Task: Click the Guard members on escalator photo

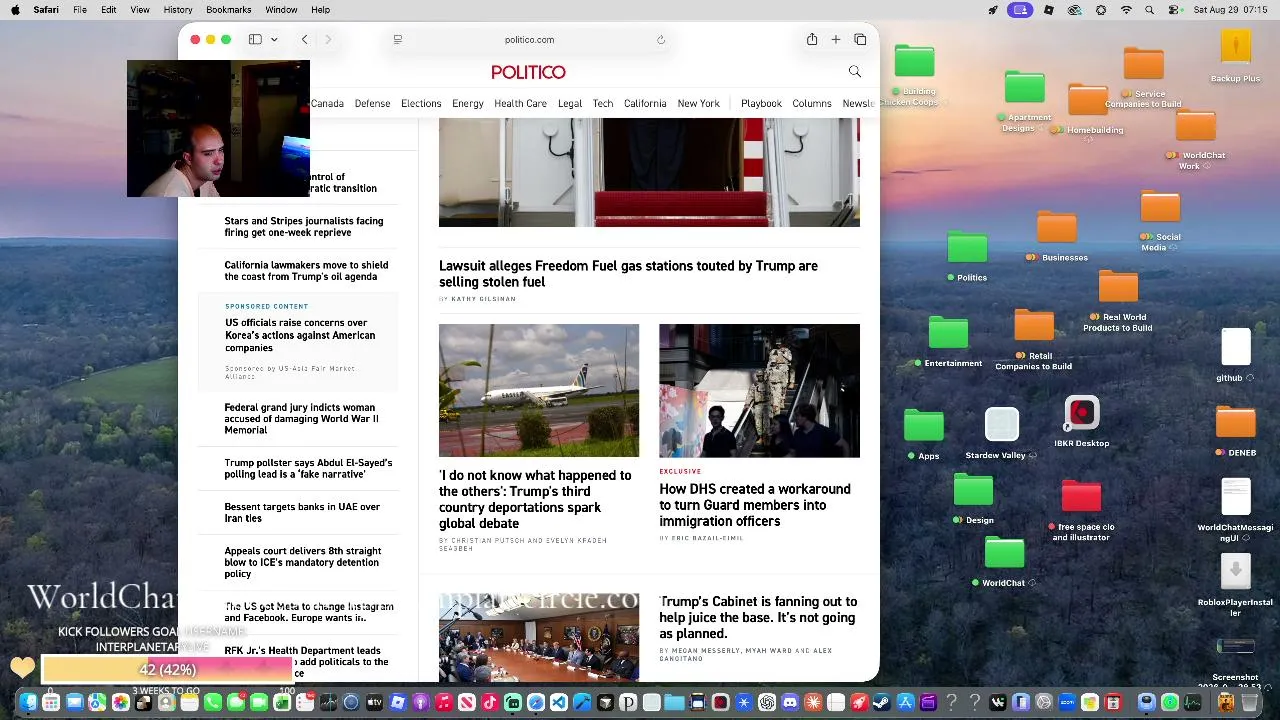Action: 759,390
